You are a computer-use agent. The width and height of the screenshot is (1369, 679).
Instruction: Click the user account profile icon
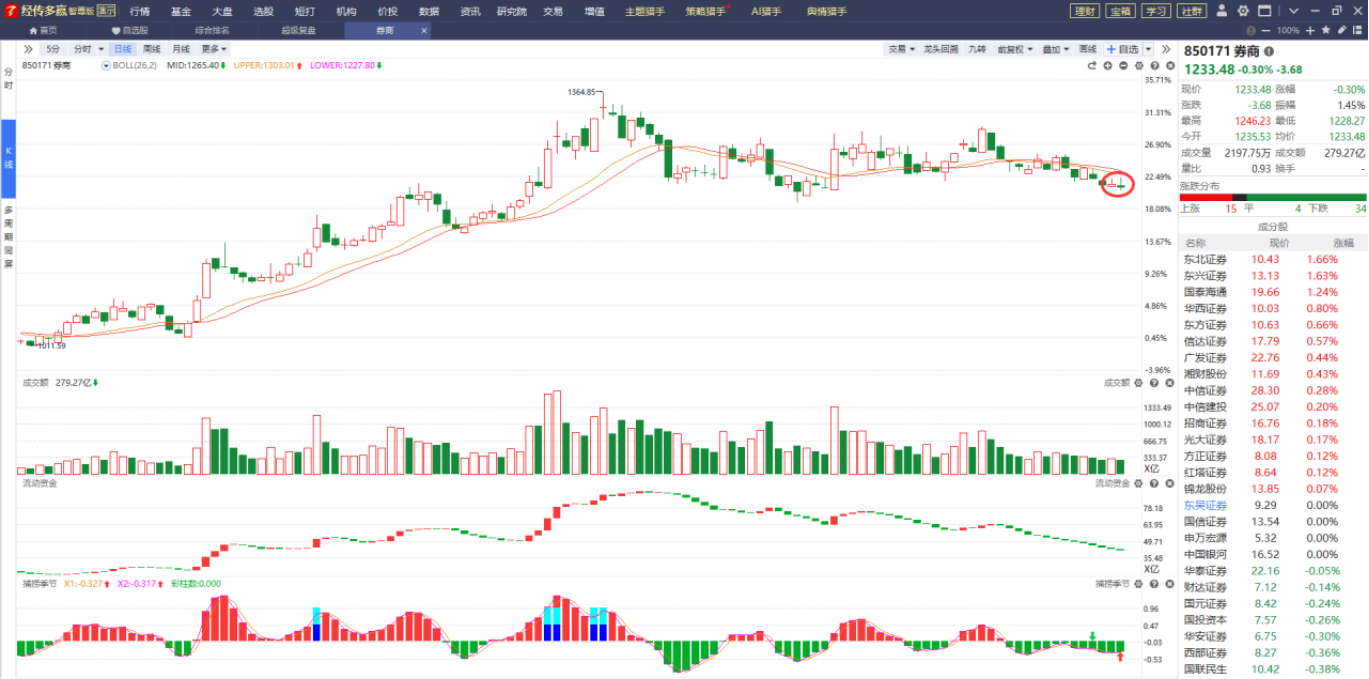click(x=1222, y=11)
